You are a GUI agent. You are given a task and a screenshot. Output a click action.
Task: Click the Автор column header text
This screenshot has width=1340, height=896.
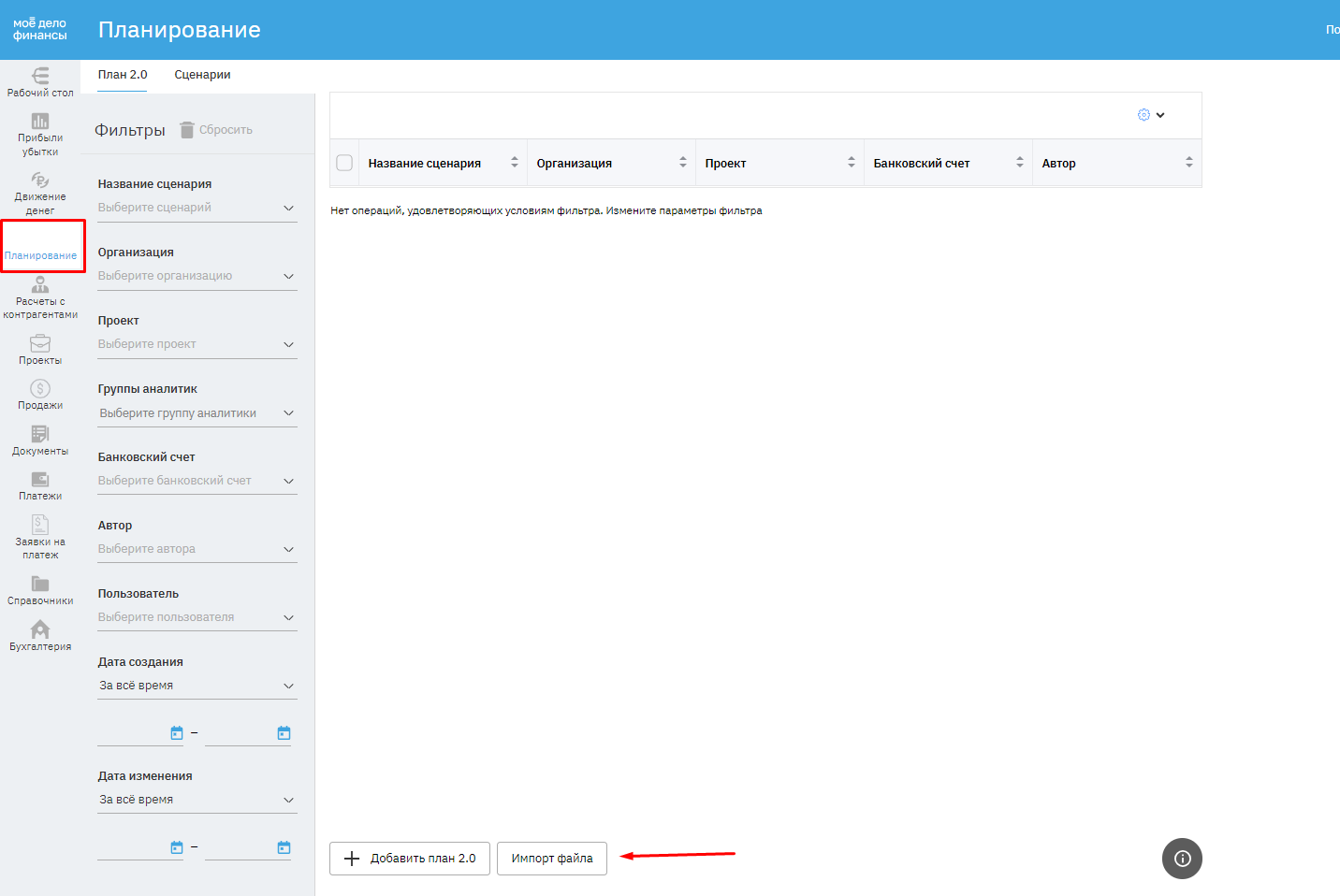(x=1059, y=163)
